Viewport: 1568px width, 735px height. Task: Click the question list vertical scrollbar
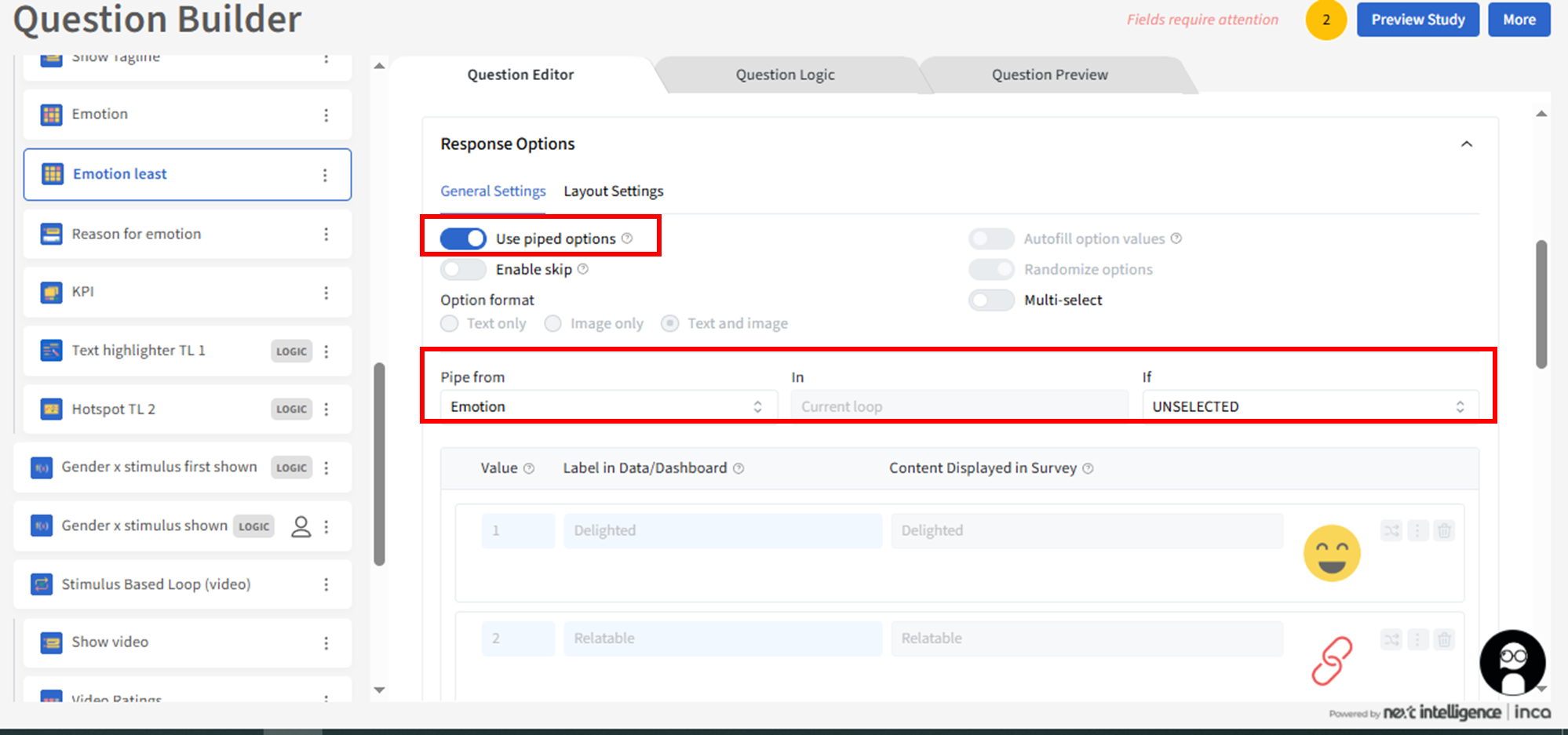(x=380, y=463)
